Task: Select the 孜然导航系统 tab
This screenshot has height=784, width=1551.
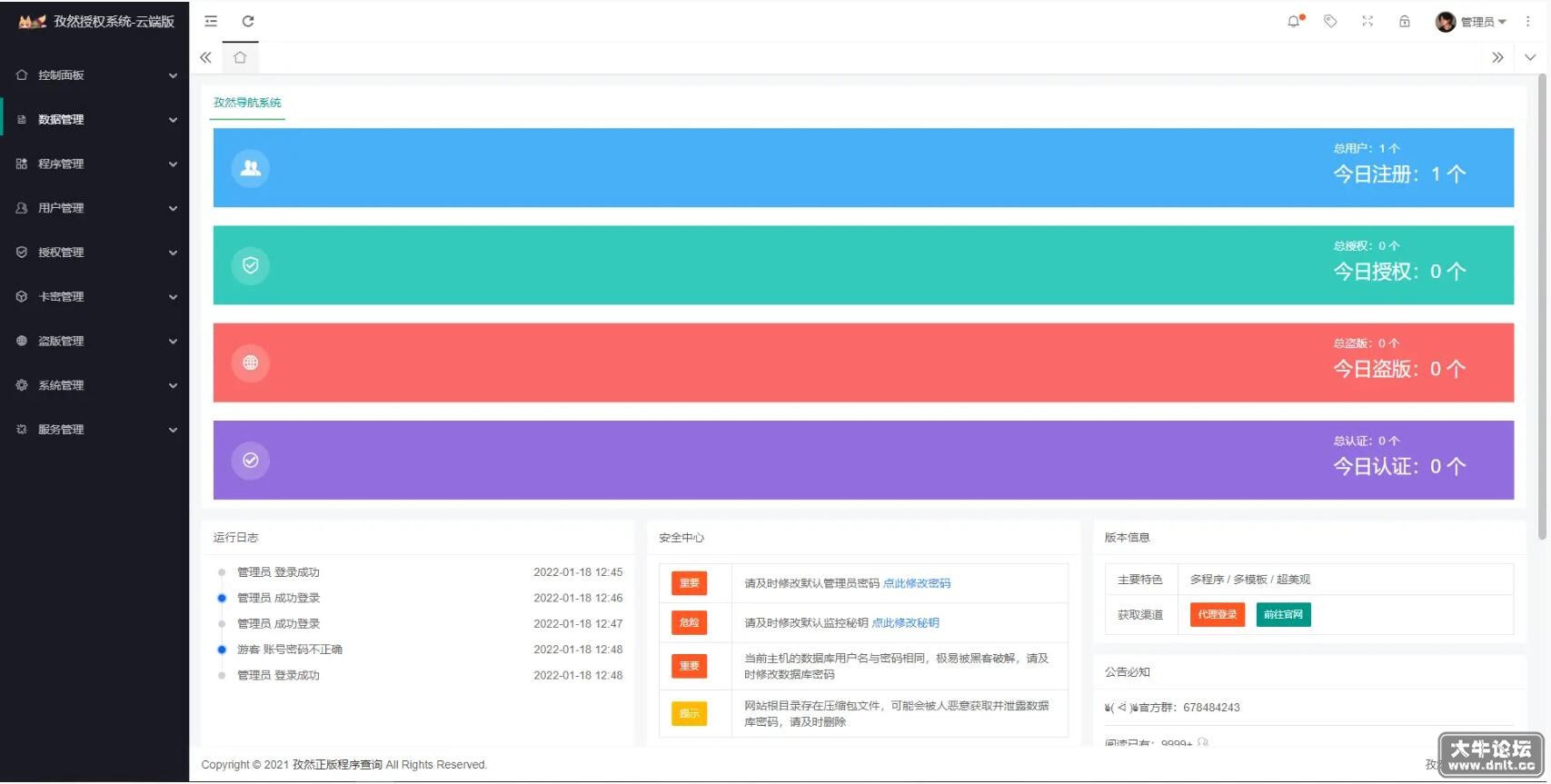Action: pyautogui.click(x=247, y=103)
